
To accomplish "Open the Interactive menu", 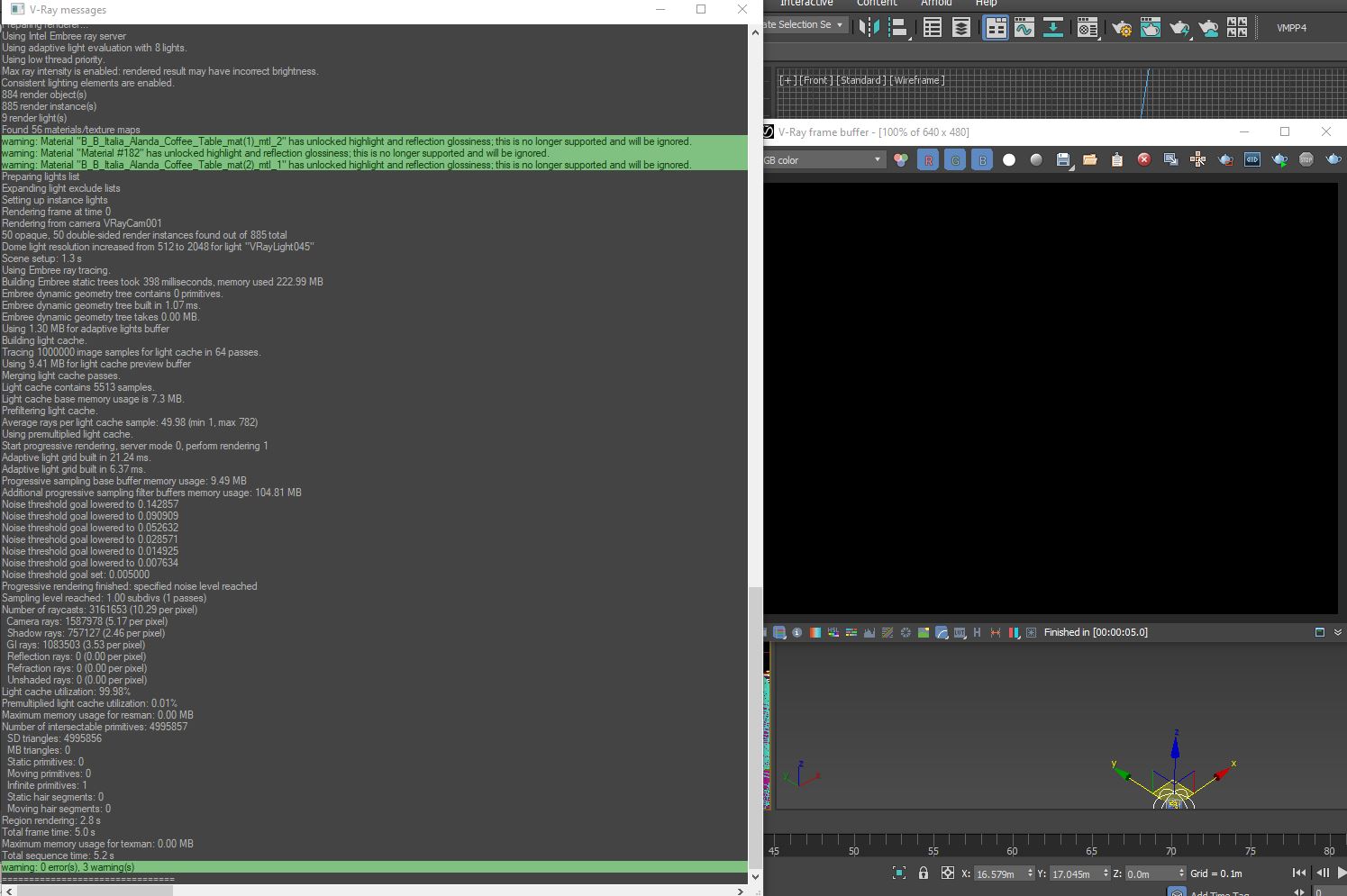I will coord(806,4).
